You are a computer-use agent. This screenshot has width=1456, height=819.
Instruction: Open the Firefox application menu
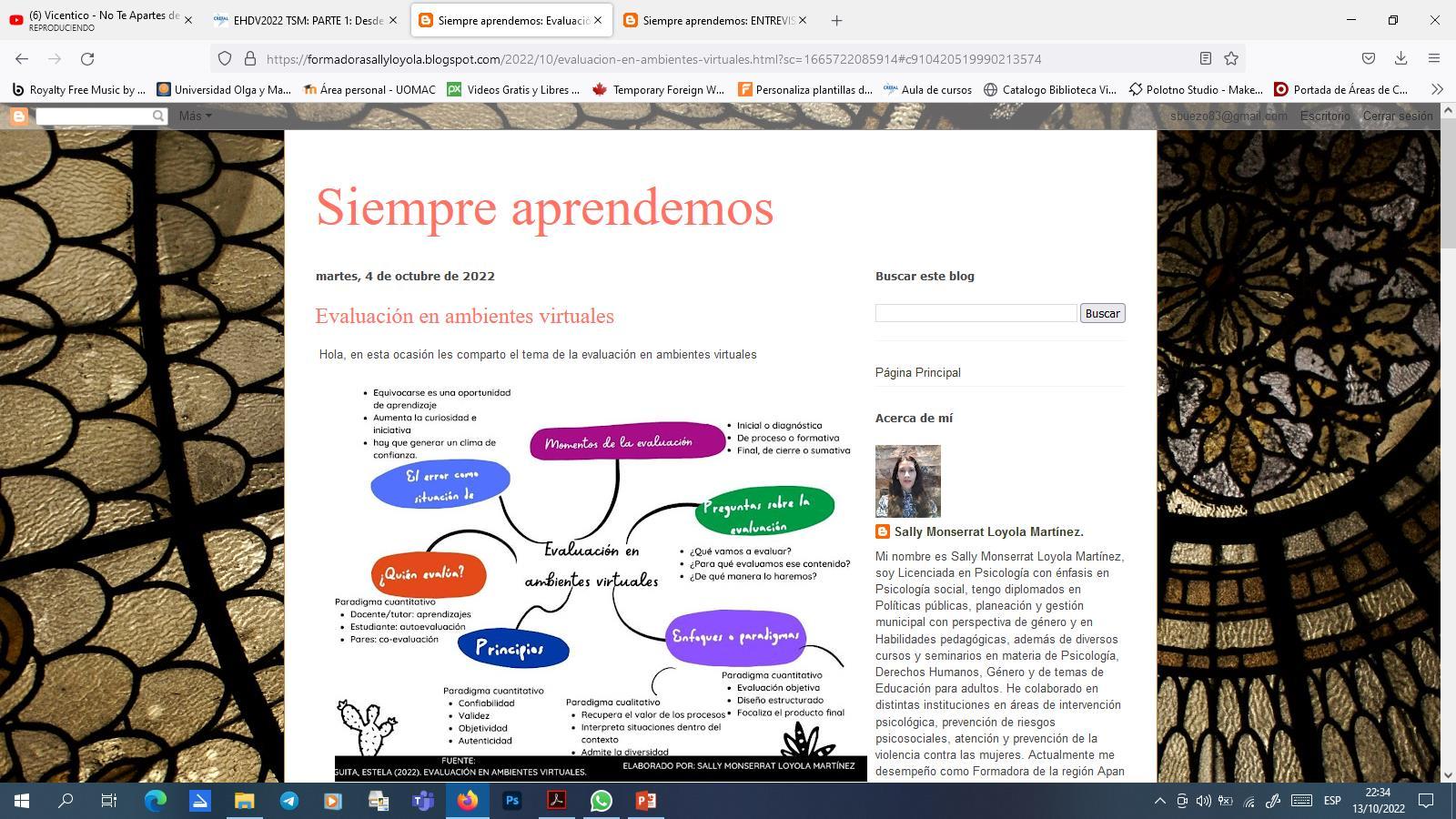coord(1434,58)
